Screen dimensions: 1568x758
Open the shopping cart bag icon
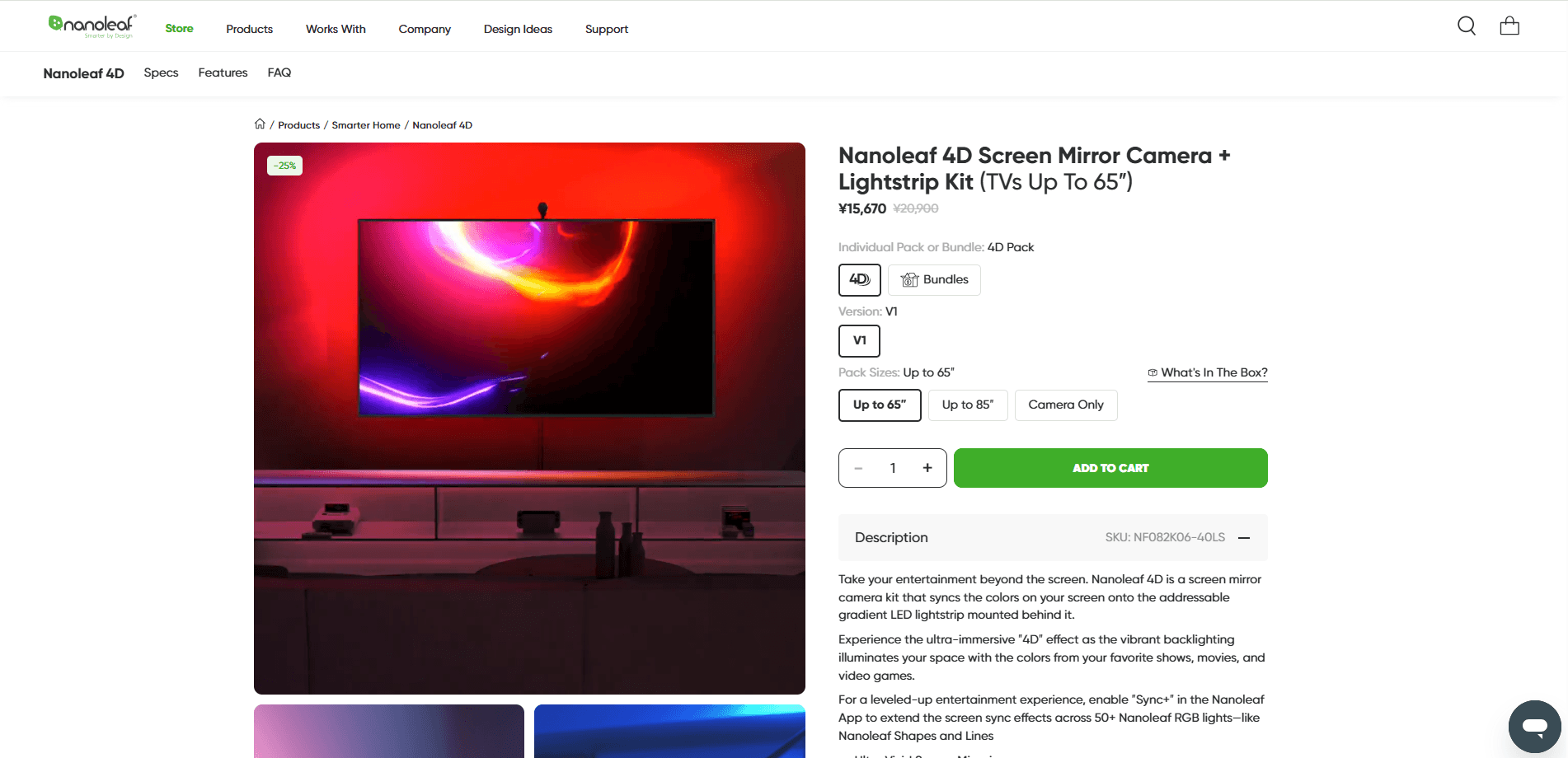(1509, 26)
